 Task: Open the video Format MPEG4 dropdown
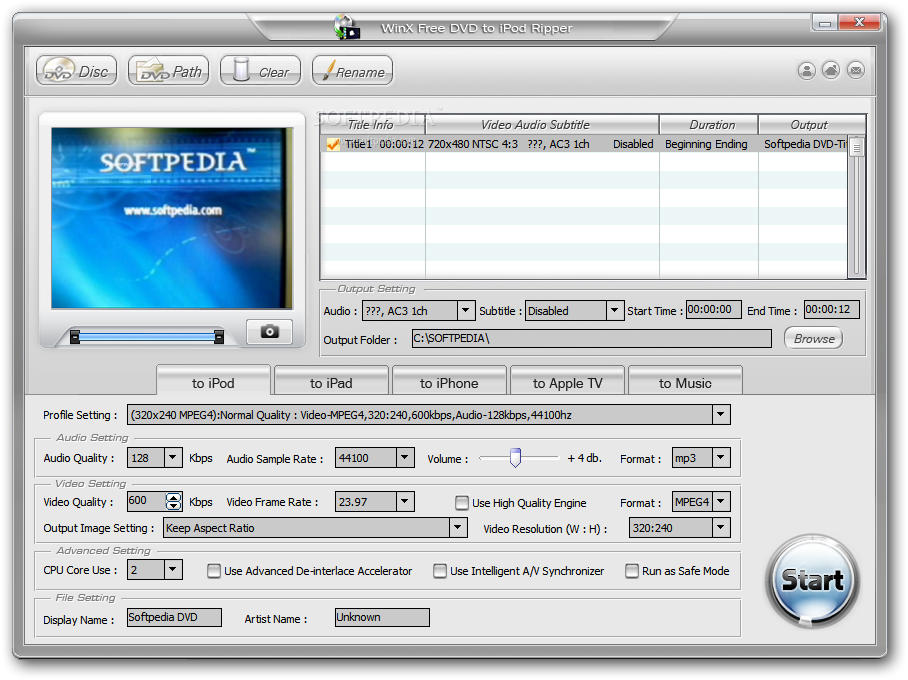pos(721,502)
